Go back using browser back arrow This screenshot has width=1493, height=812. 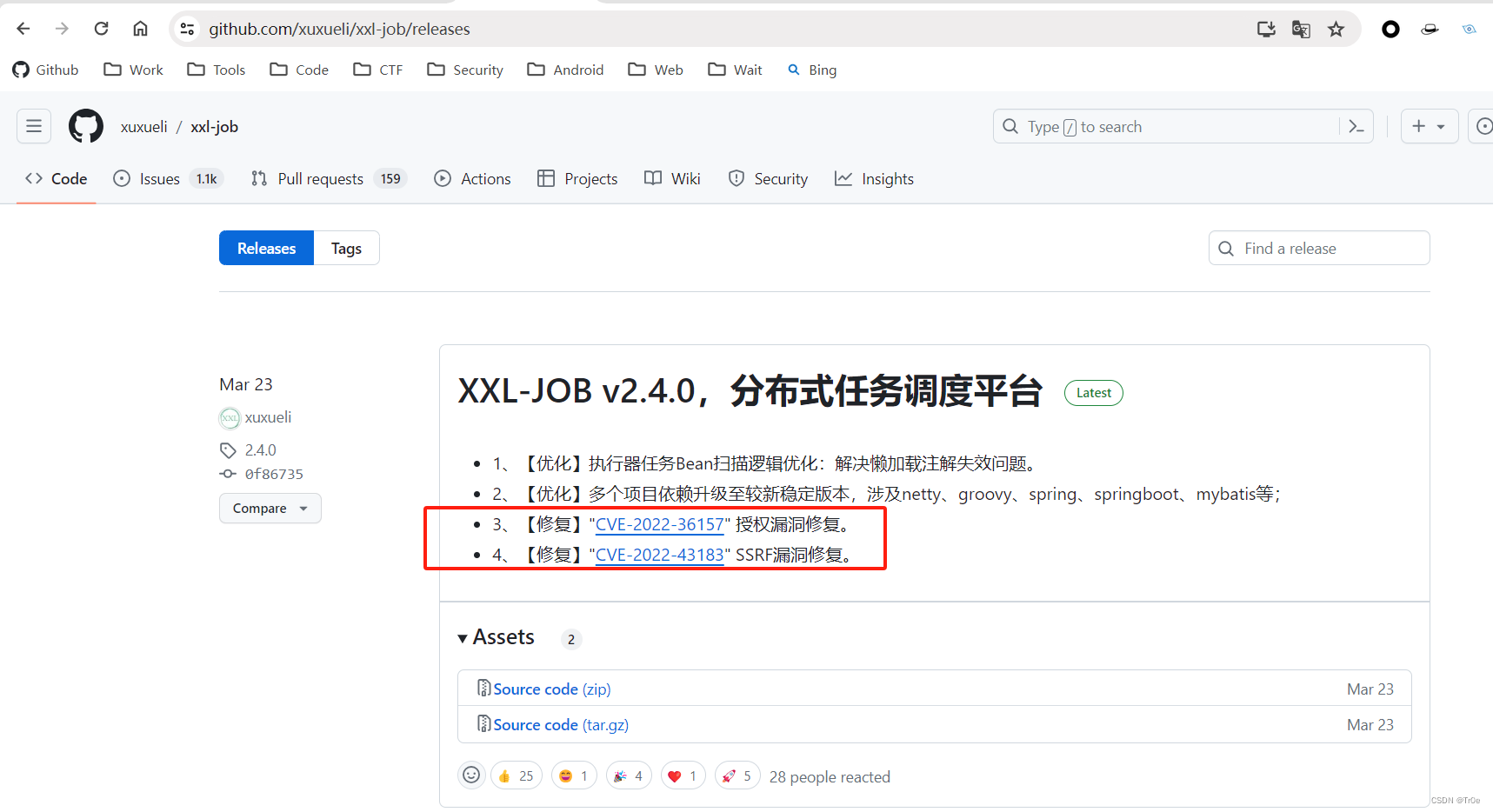[x=23, y=29]
